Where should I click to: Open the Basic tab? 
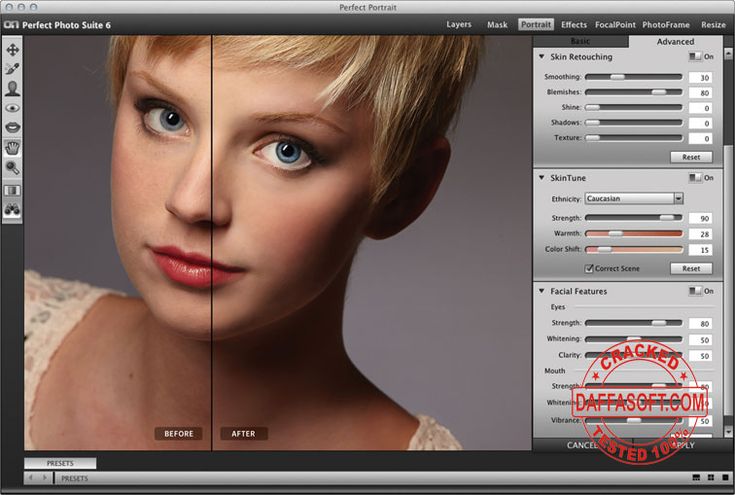click(x=580, y=41)
